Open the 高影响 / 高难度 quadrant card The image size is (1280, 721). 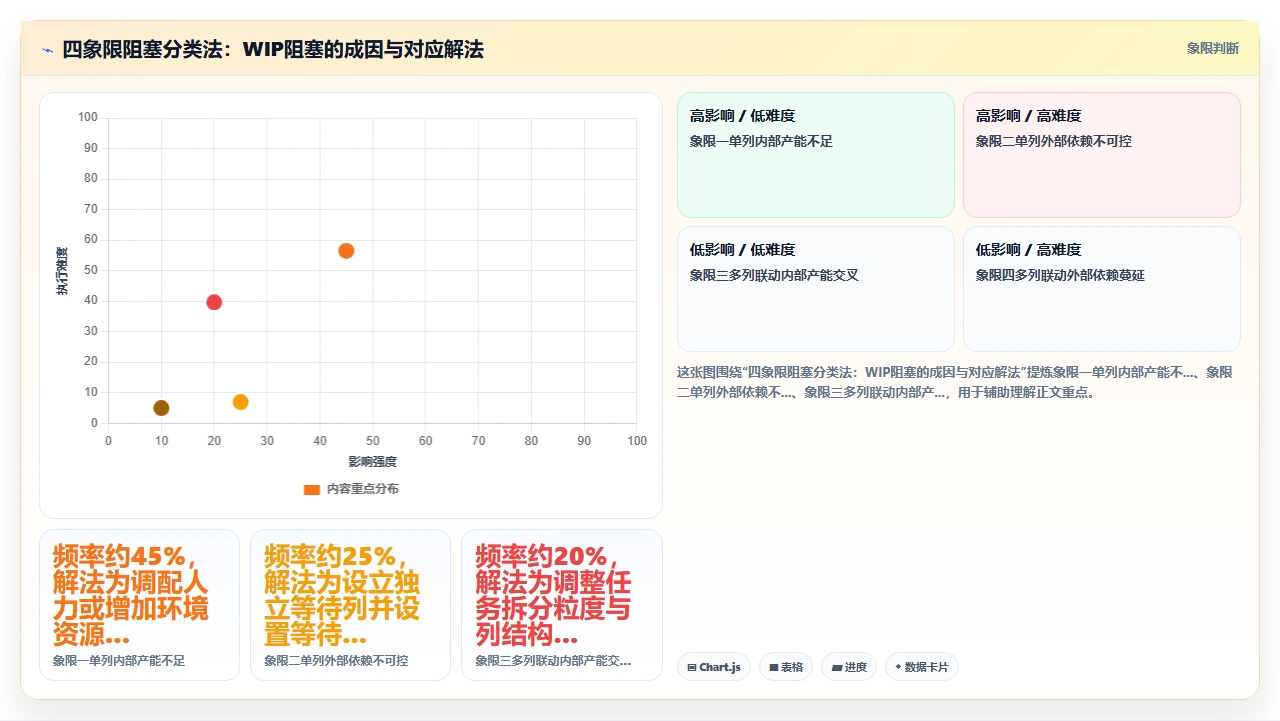pyautogui.click(x=1102, y=155)
